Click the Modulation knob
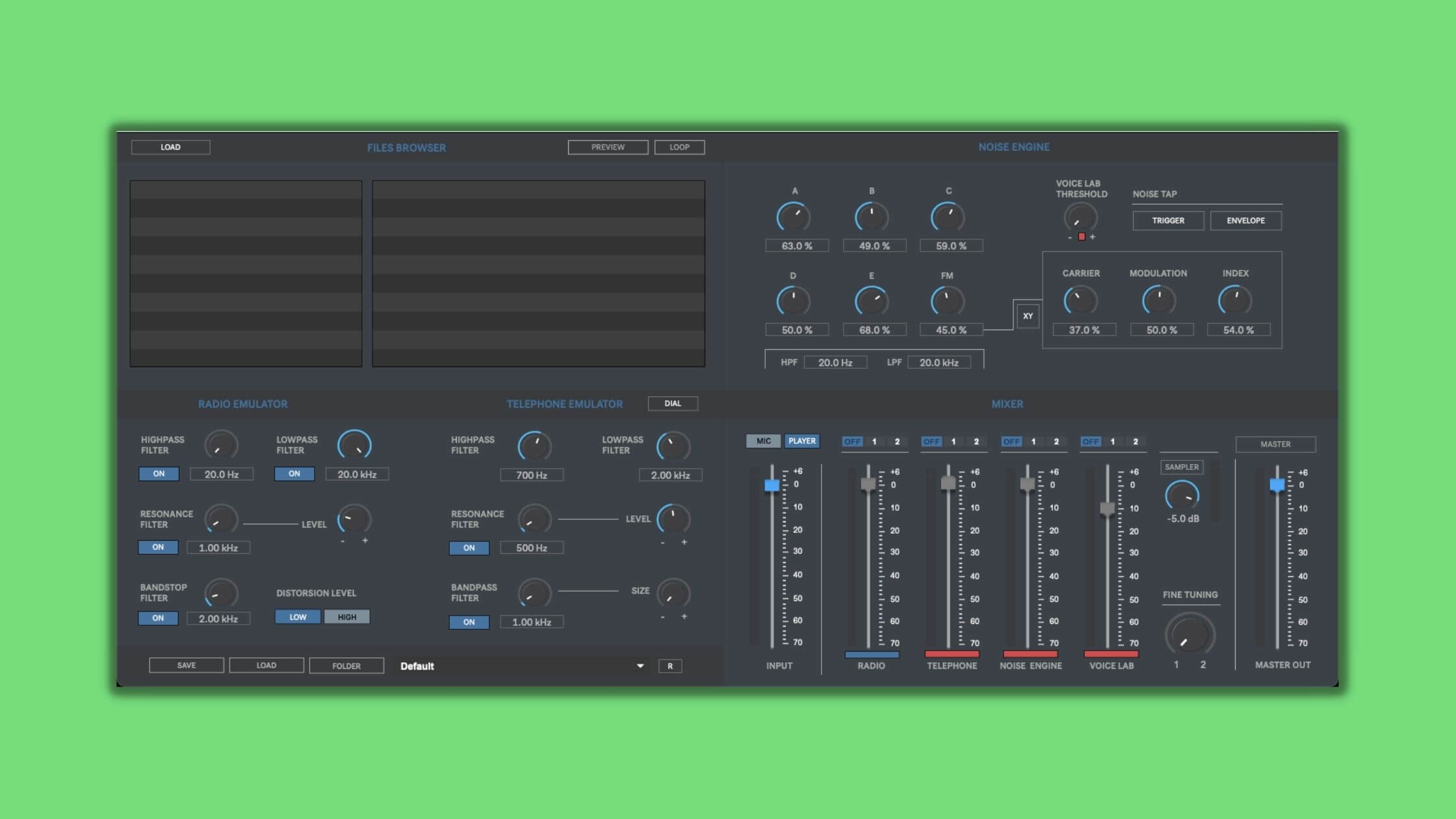 point(1159,300)
